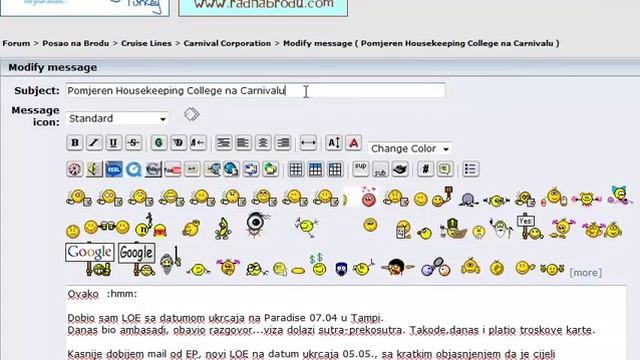Insert a horizontal rule
640x360 pixels.
coord(308,143)
